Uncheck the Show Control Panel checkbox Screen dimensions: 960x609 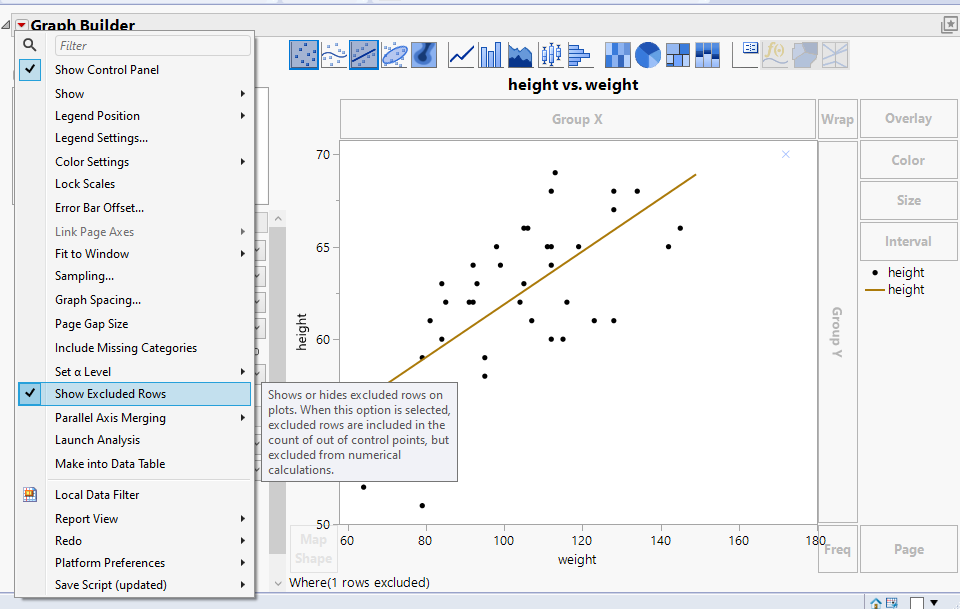28,69
